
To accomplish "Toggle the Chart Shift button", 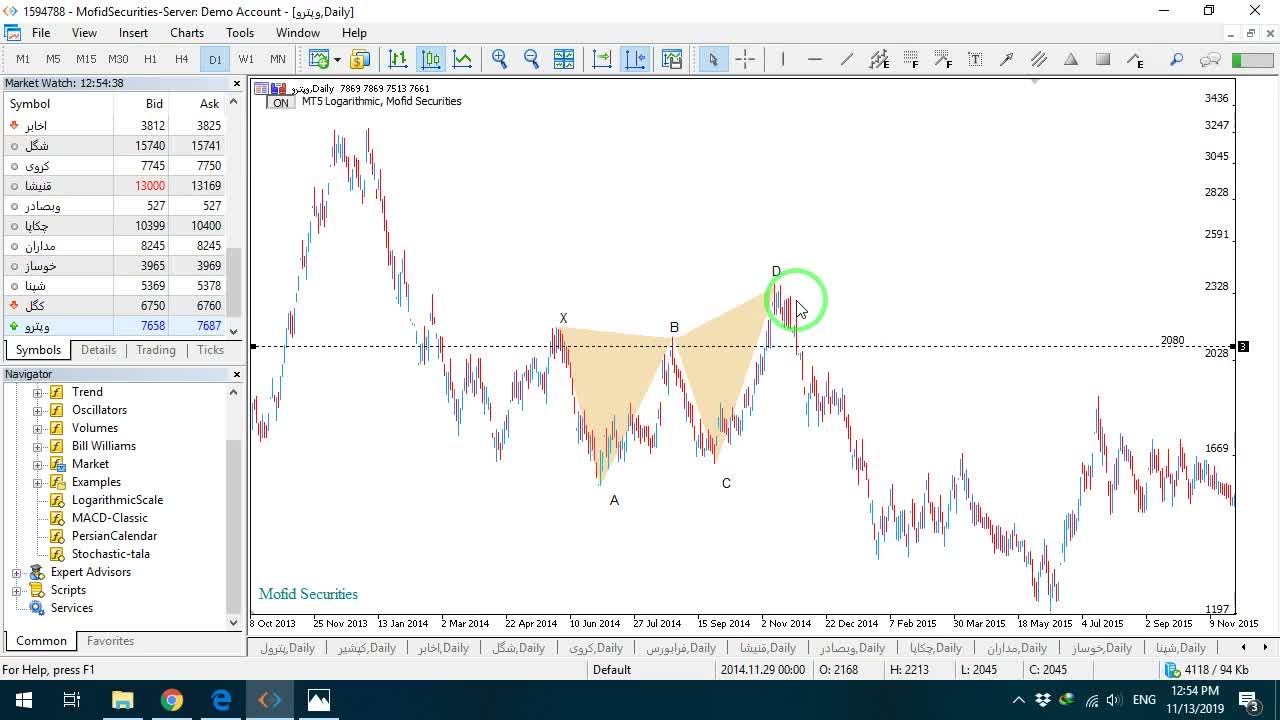I will 635,59.
